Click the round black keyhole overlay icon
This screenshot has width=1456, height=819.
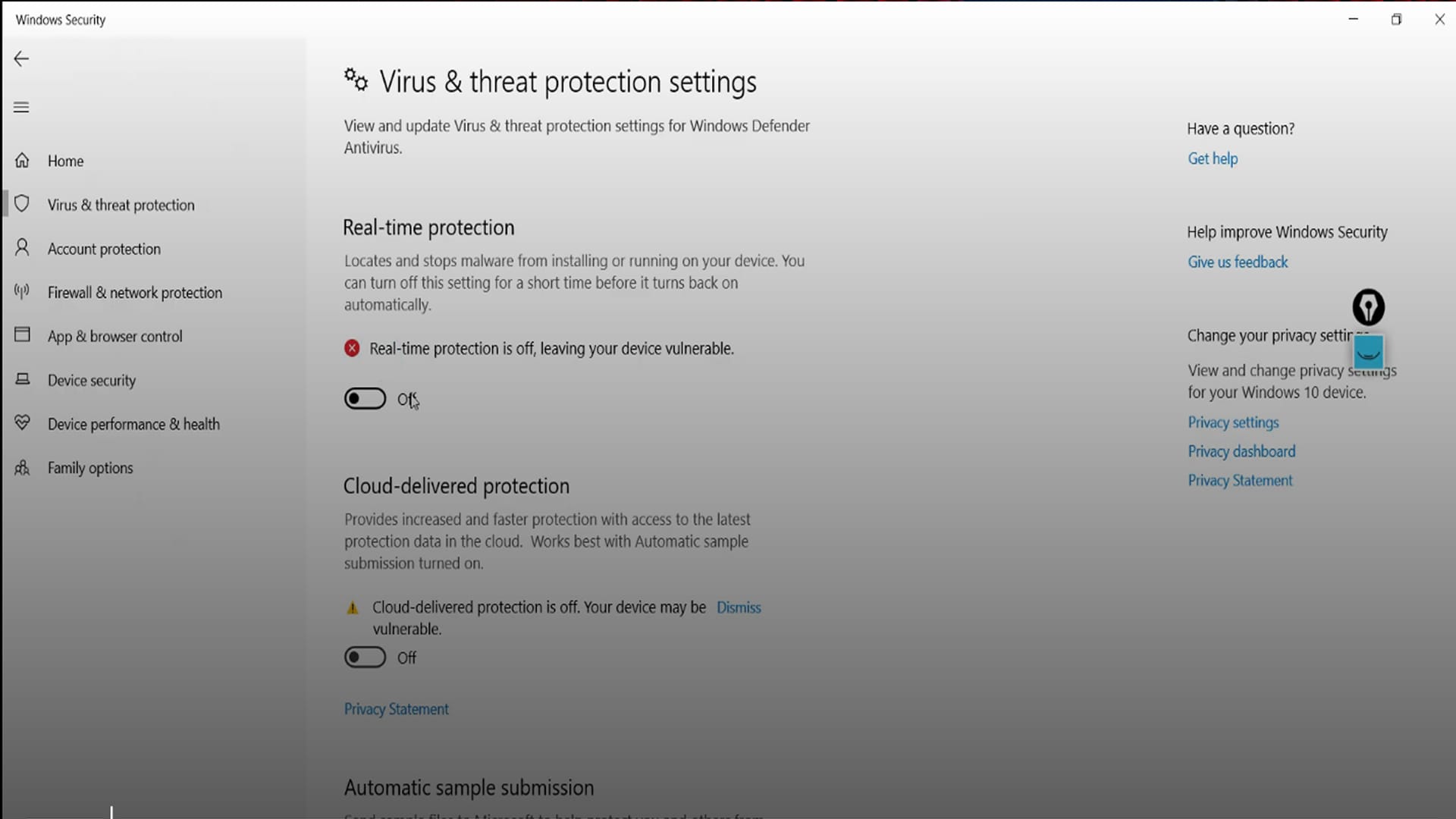click(1368, 307)
